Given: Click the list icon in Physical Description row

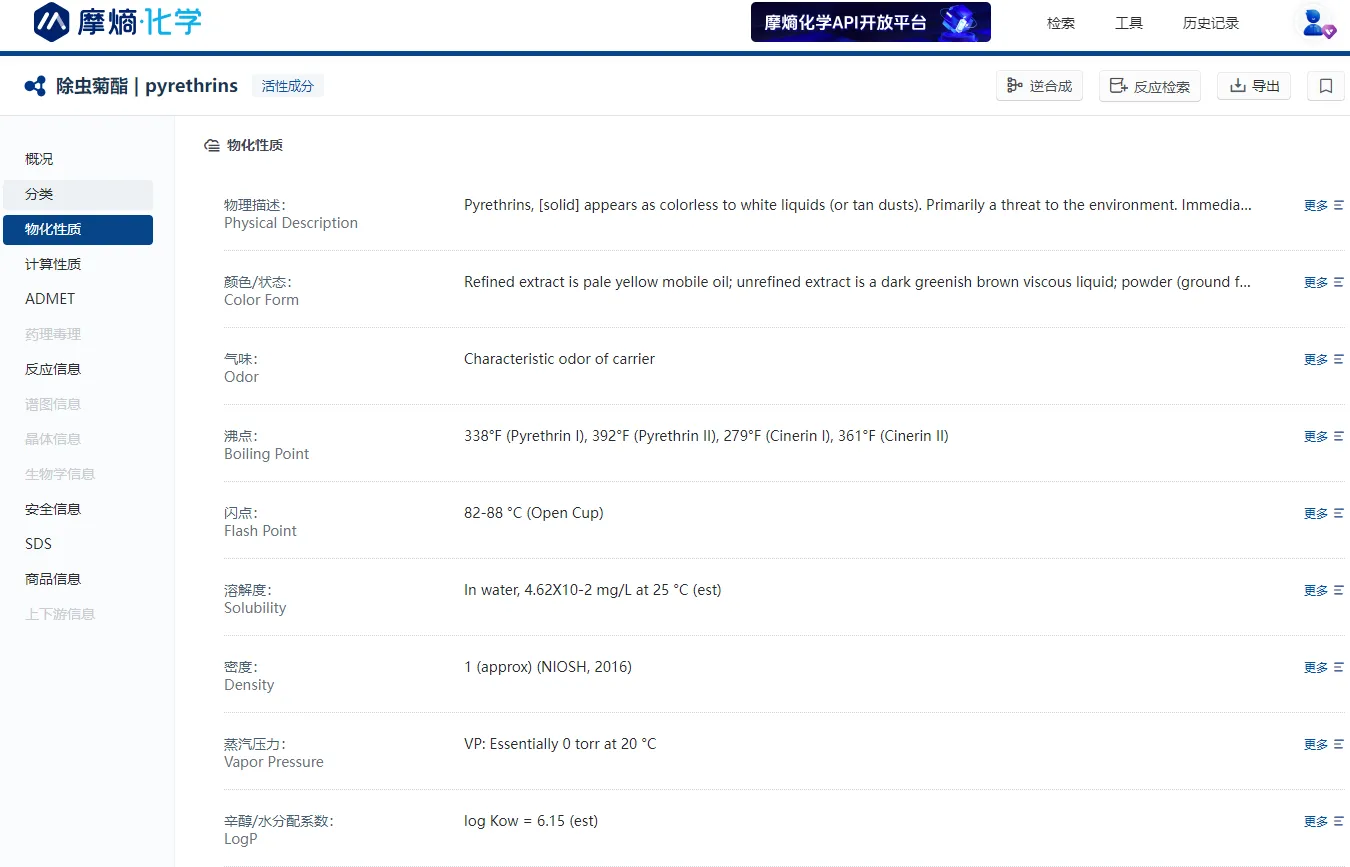Looking at the screenshot, I should 1339,205.
